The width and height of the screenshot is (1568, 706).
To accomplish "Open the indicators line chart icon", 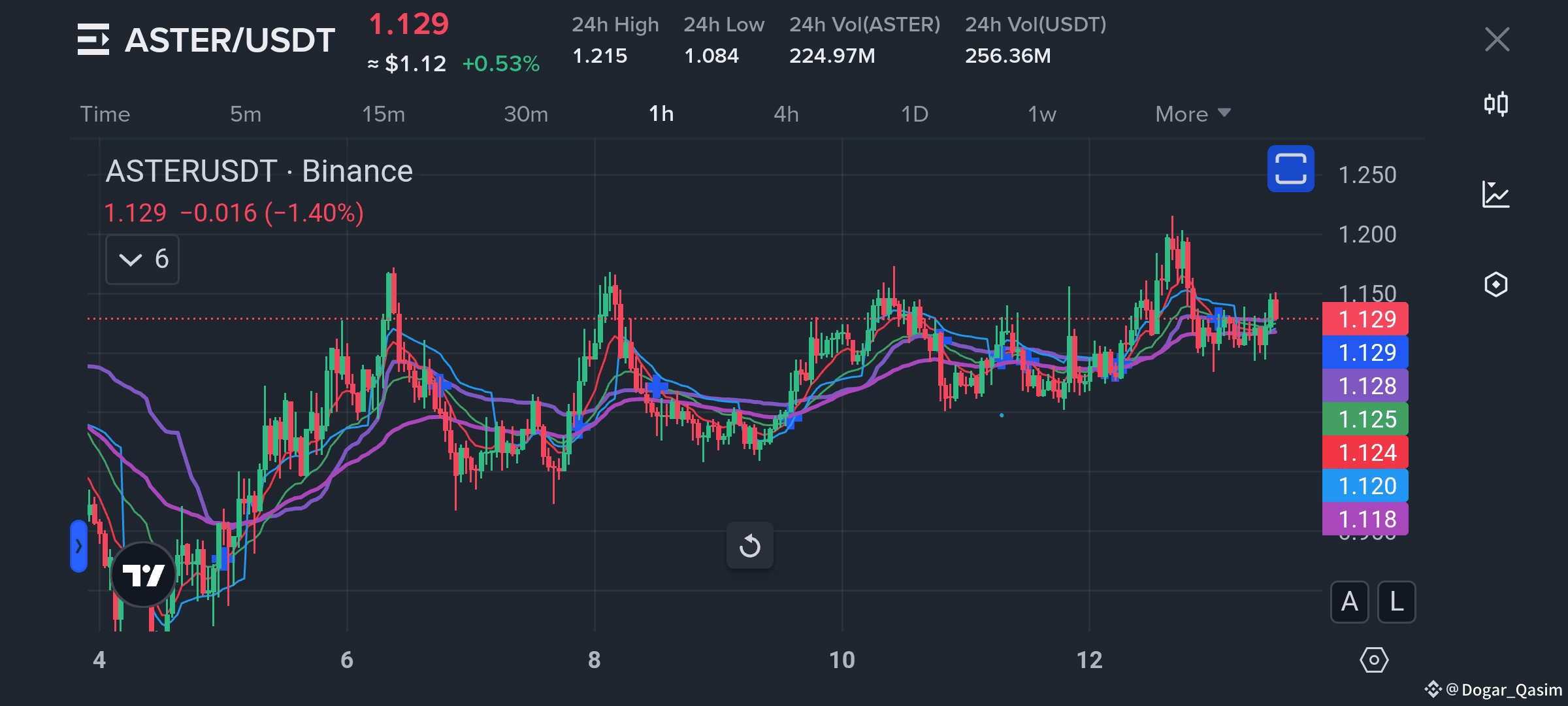I will click(1495, 194).
